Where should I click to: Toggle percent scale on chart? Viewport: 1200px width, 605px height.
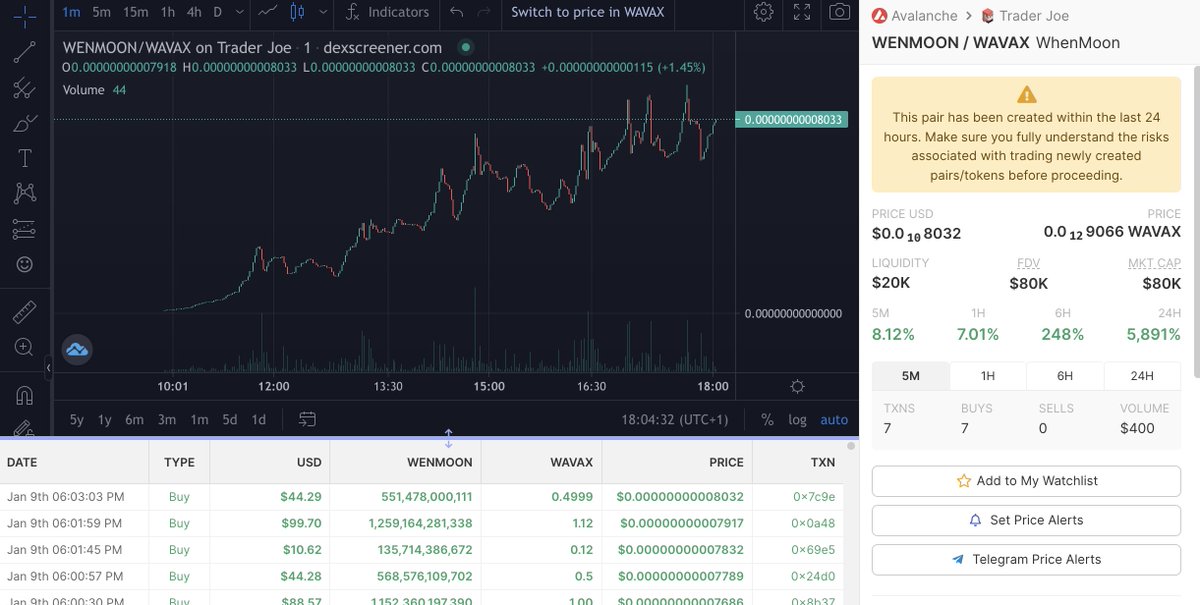tap(767, 420)
